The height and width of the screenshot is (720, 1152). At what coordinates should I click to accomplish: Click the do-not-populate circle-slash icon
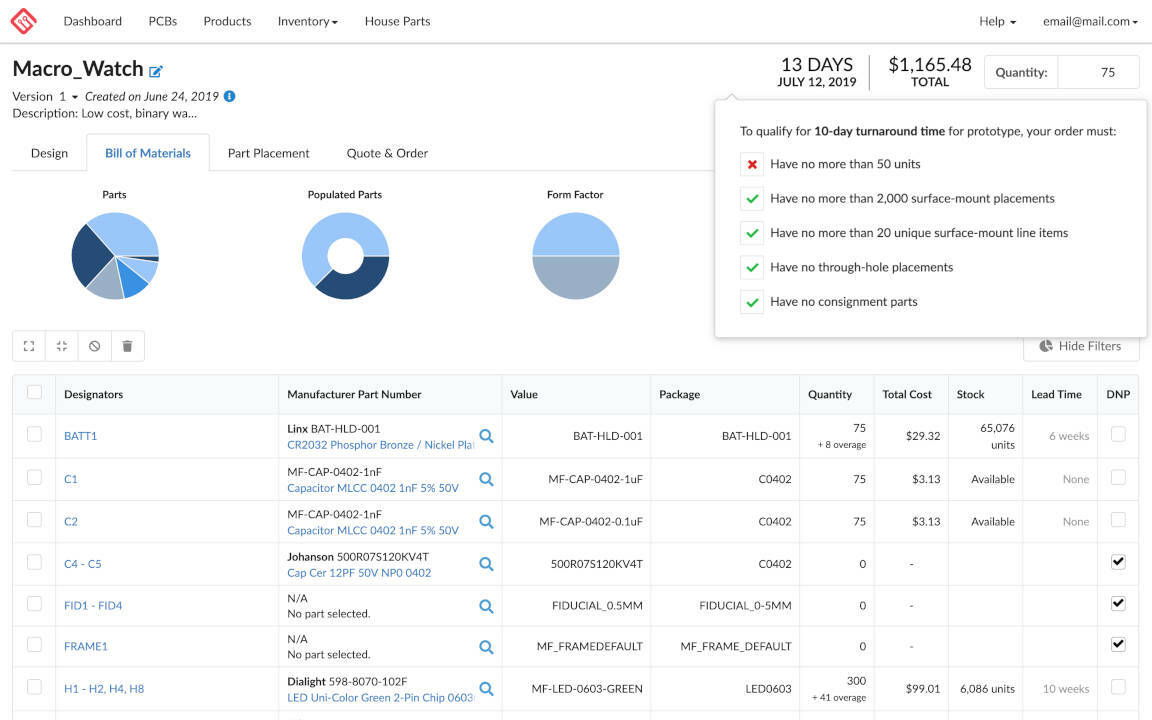(95, 346)
